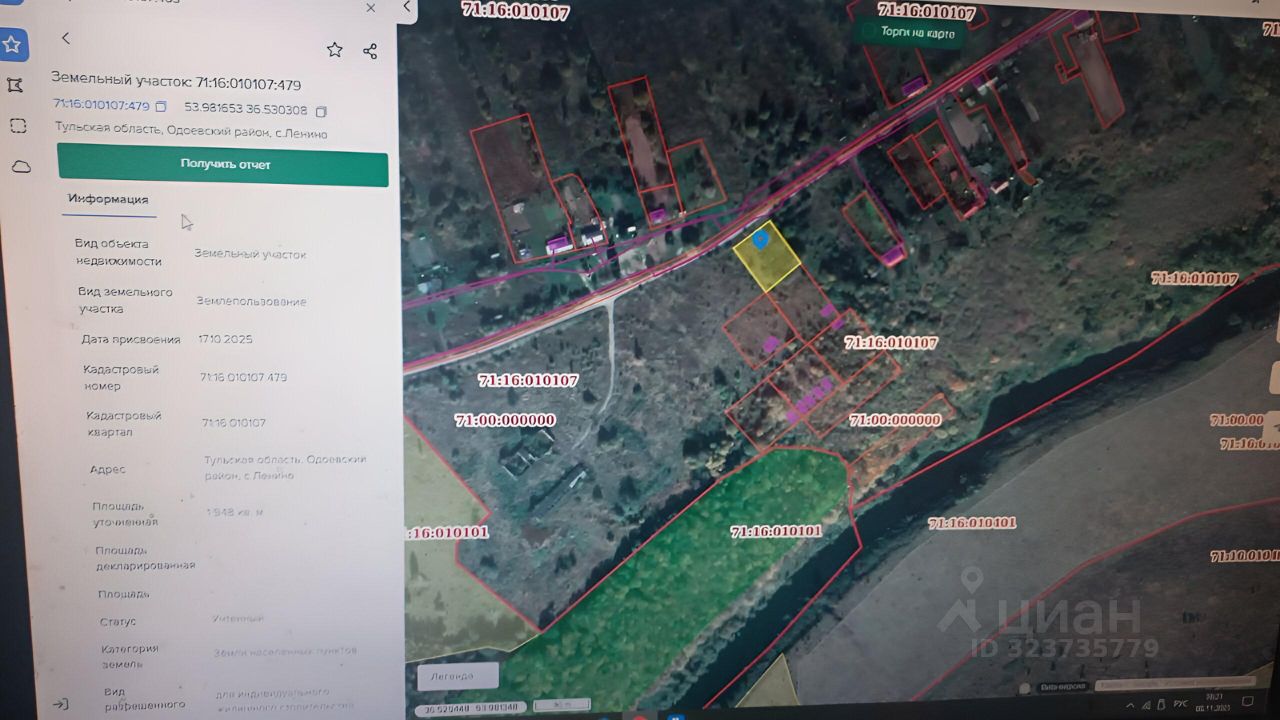This screenshot has width=1280, height=720.
Task: Click the 'Площадь декларированная' field label
Action: click(145, 557)
